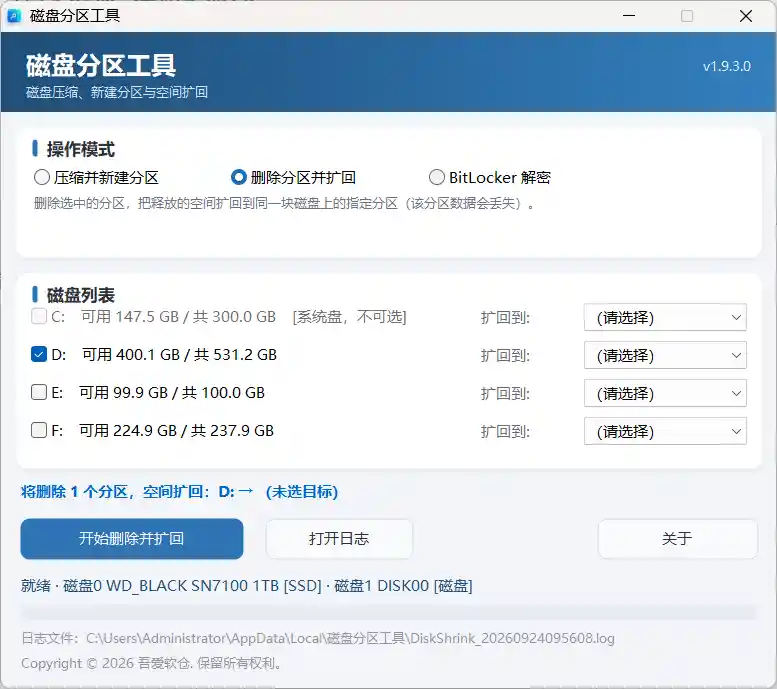The width and height of the screenshot is (777, 689).
Task: Click the summary text 将删除 1 个分区
Action: pos(74,492)
